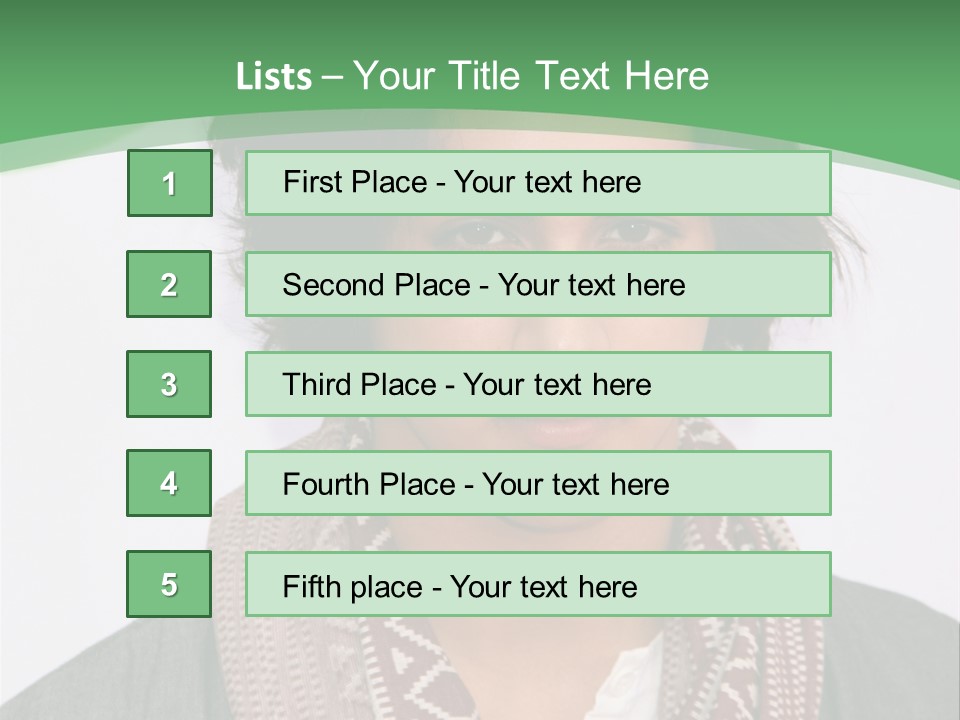Click the word 'Third' in the list
This screenshot has height=720, width=960.
[316, 384]
